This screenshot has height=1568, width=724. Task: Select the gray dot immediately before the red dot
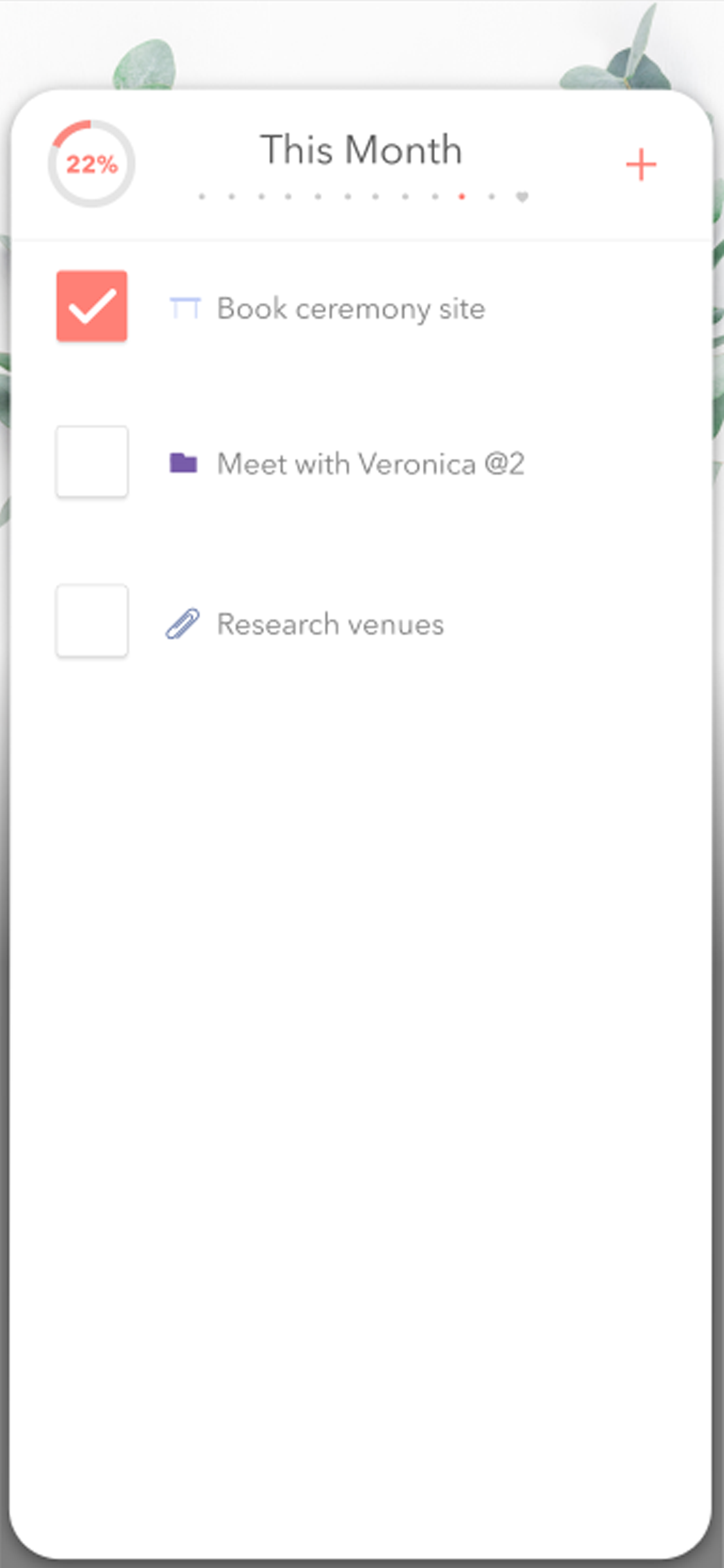click(x=435, y=196)
